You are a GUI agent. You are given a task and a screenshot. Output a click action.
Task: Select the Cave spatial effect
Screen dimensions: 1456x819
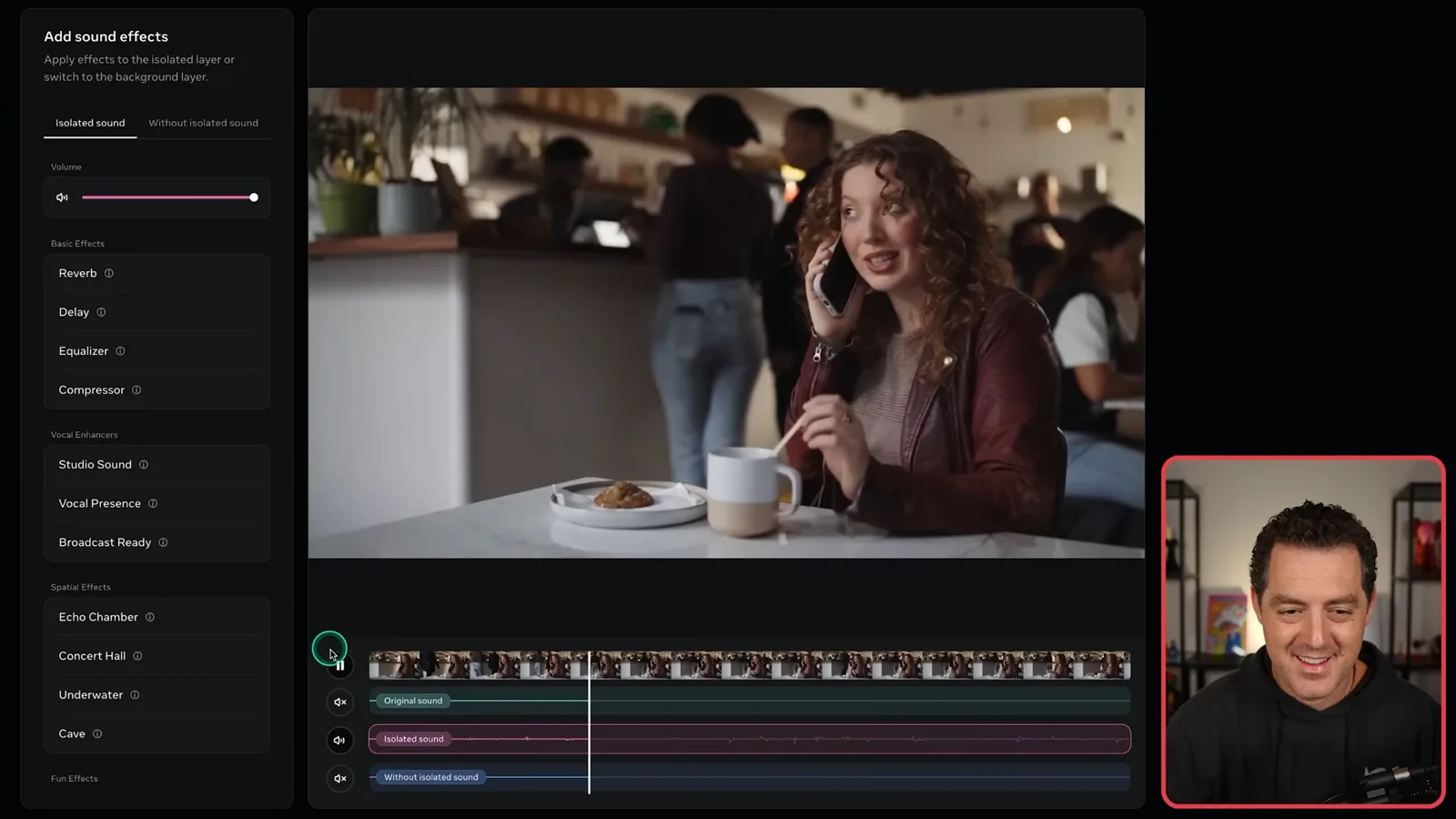pos(157,733)
